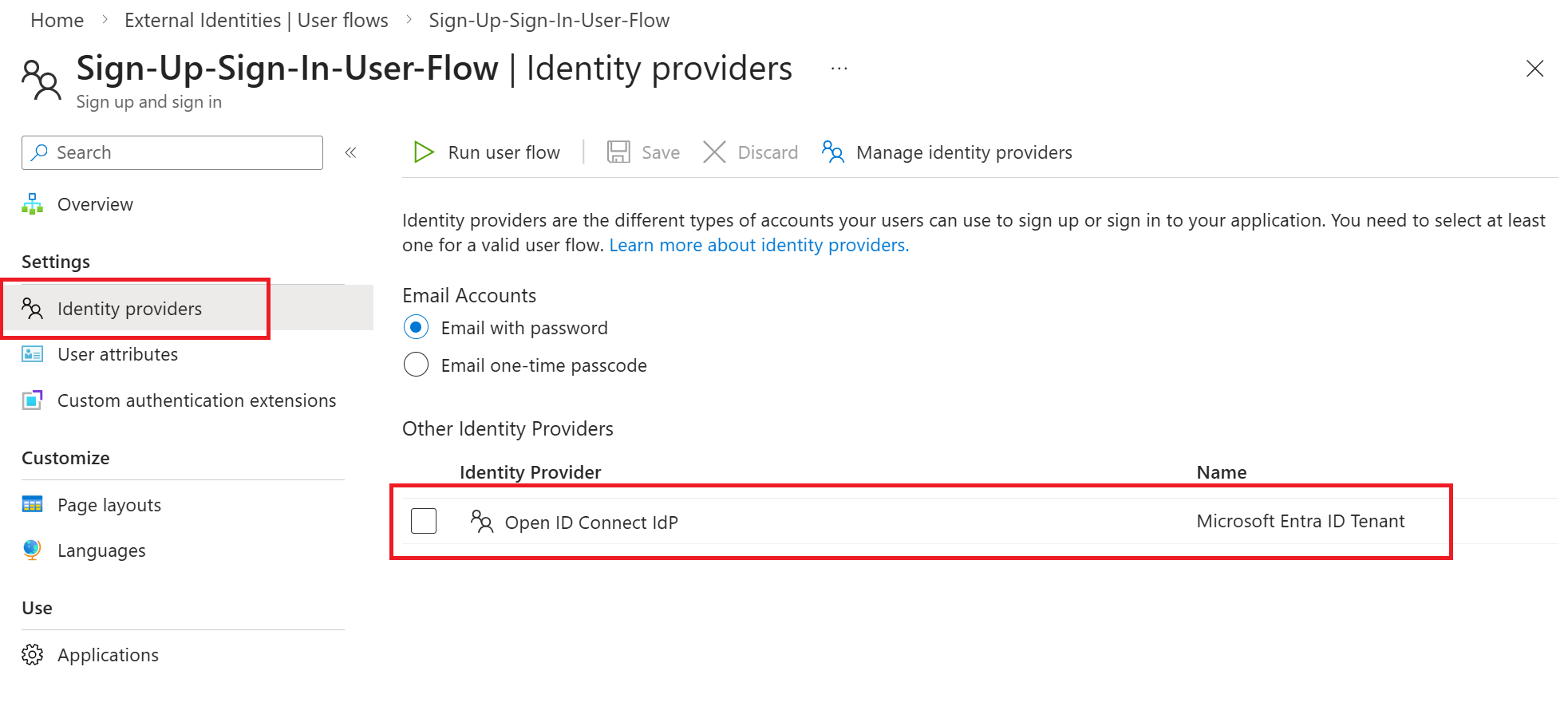1568x706 pixels.
Task: Click the Applications gear icon
Action: pos(33,655)
